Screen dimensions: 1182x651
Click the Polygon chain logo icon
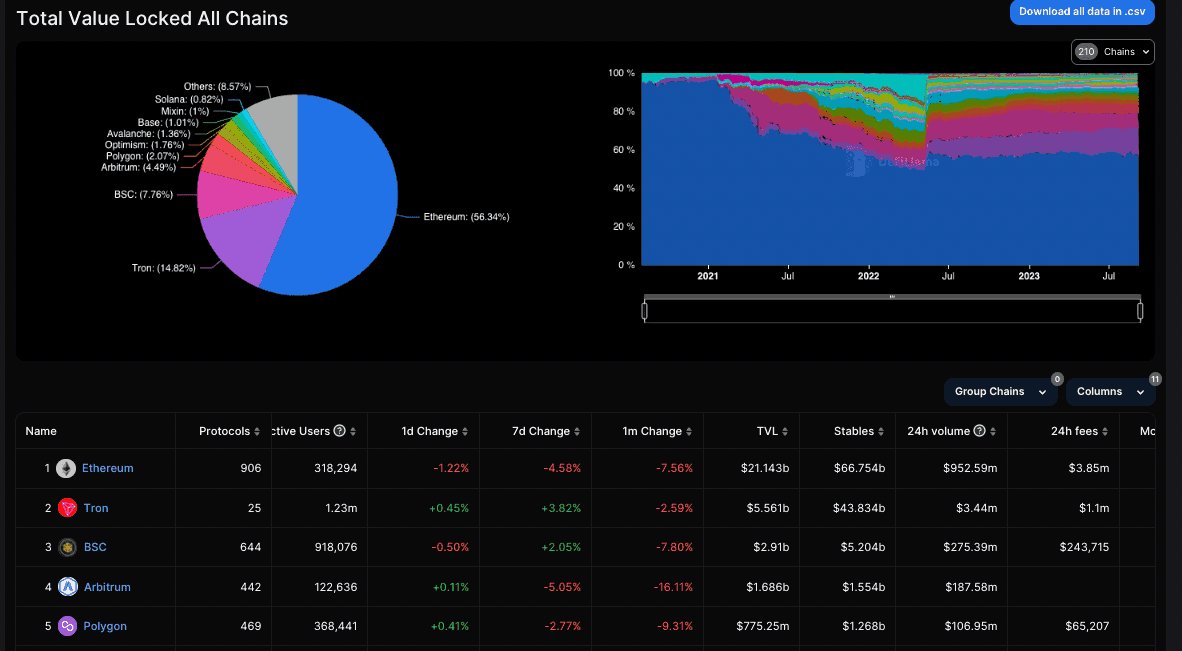tap(67, 626)
